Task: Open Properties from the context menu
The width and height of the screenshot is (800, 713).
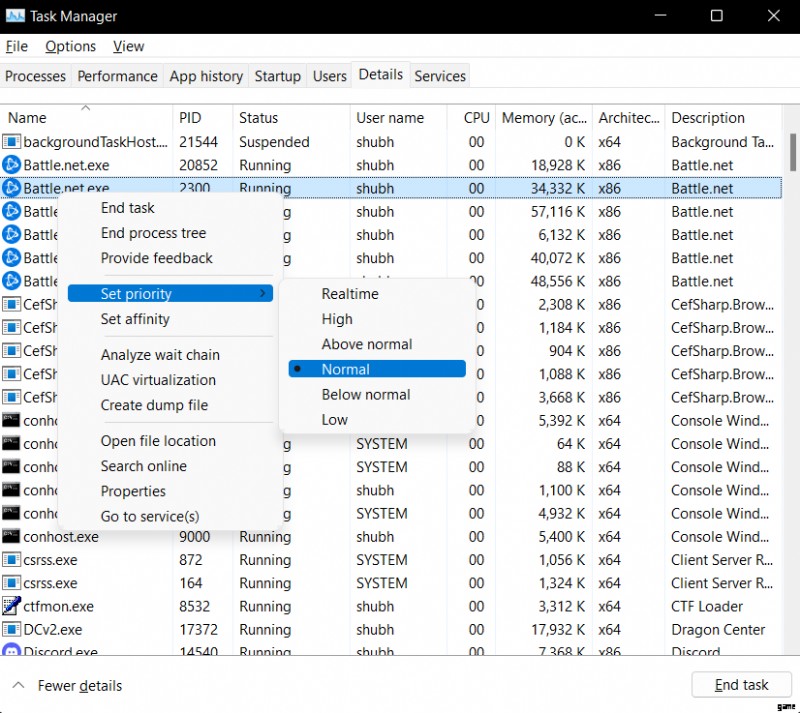Action: pyautogui.click(x=170, y=491)
